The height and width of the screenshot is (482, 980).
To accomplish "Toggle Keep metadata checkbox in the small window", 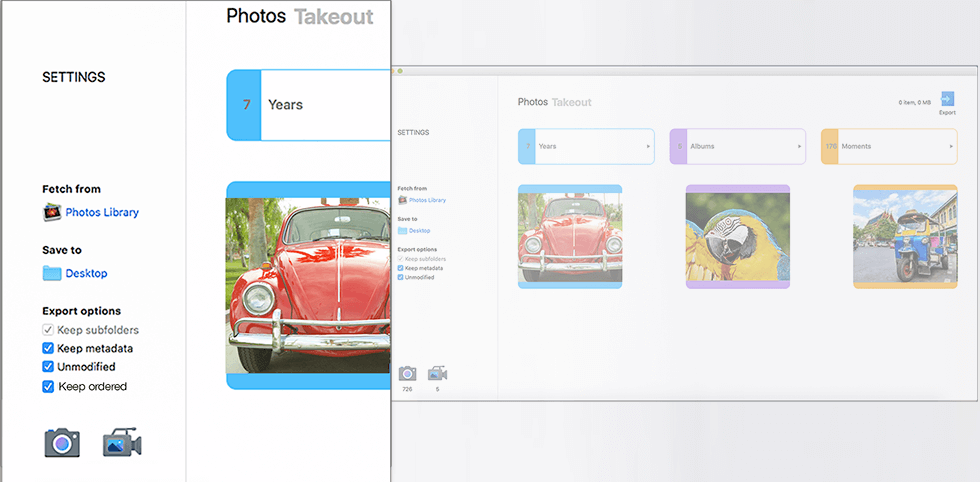I will coord(401,268).
